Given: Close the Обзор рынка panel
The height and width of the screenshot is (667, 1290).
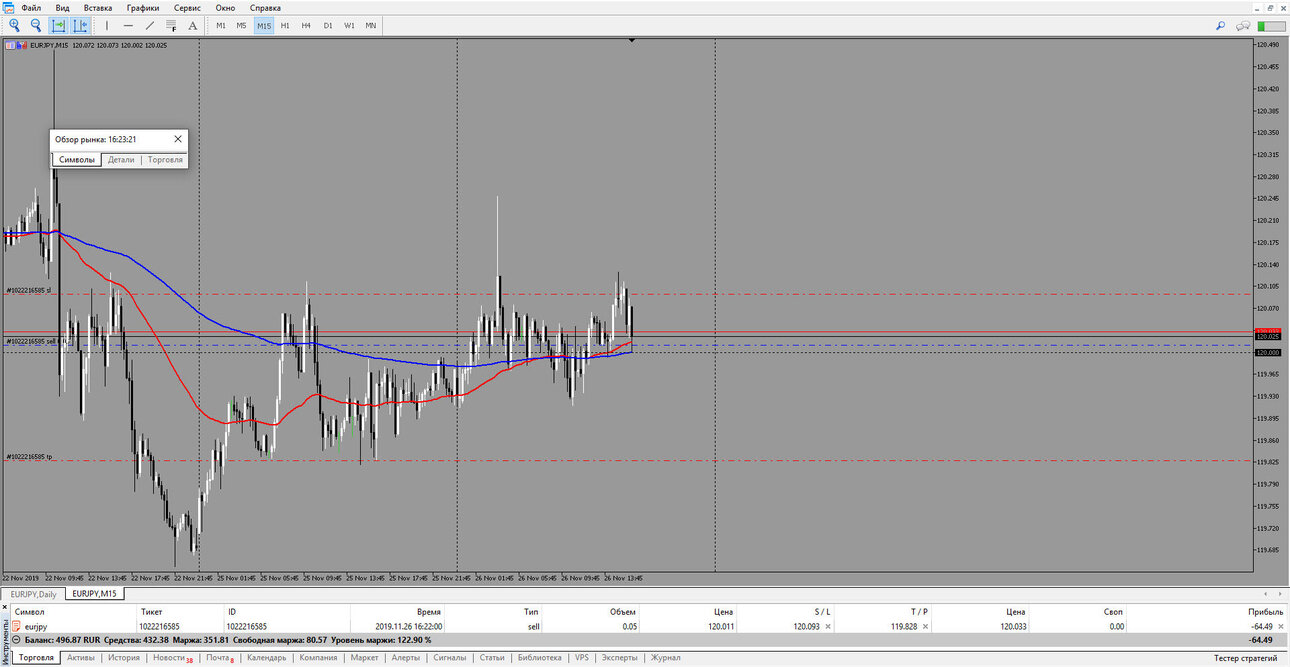Looking at the screenshot, I should [178, 139].
